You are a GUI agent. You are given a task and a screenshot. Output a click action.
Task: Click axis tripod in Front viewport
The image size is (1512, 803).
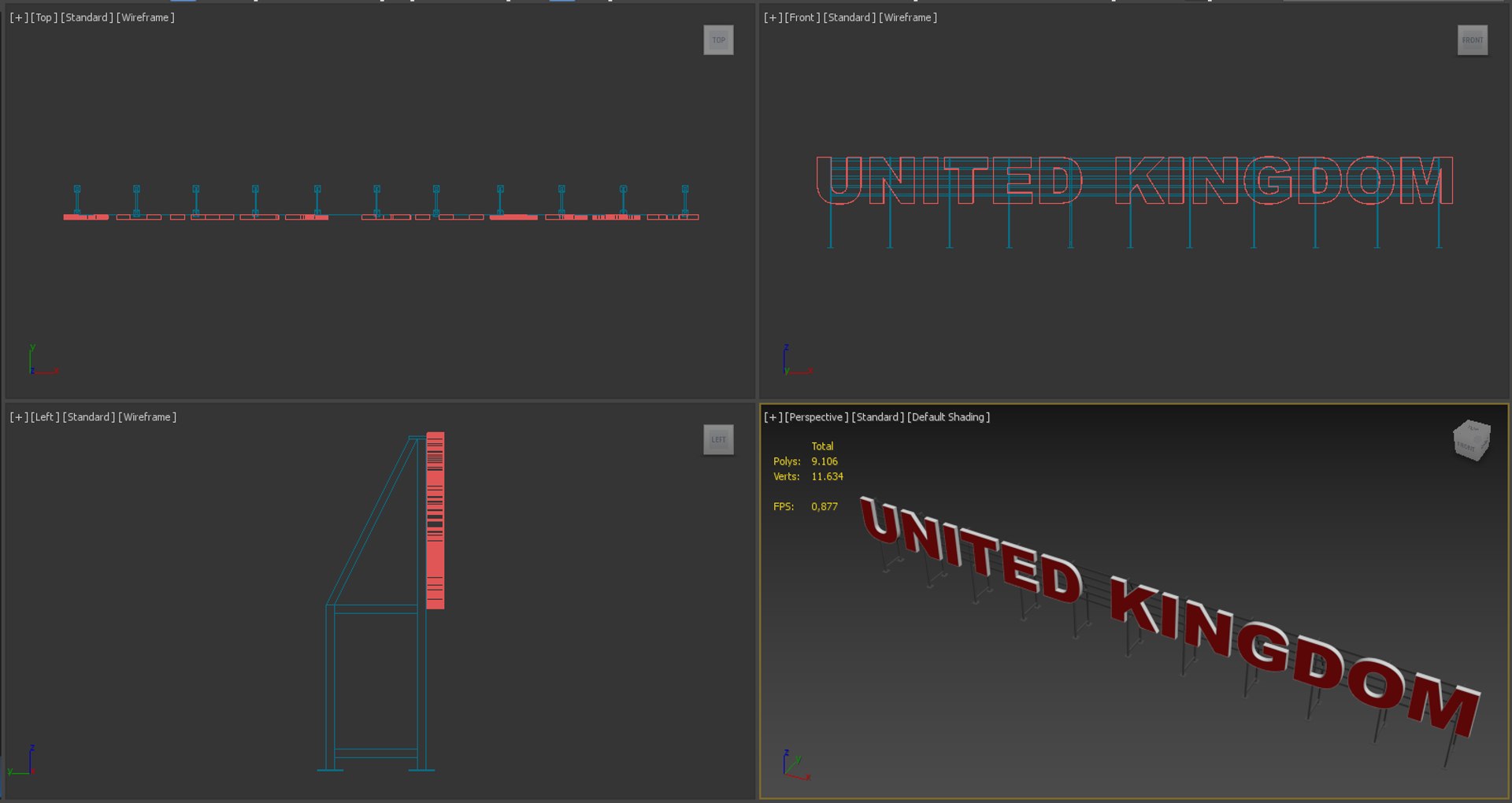coord(797,360)
